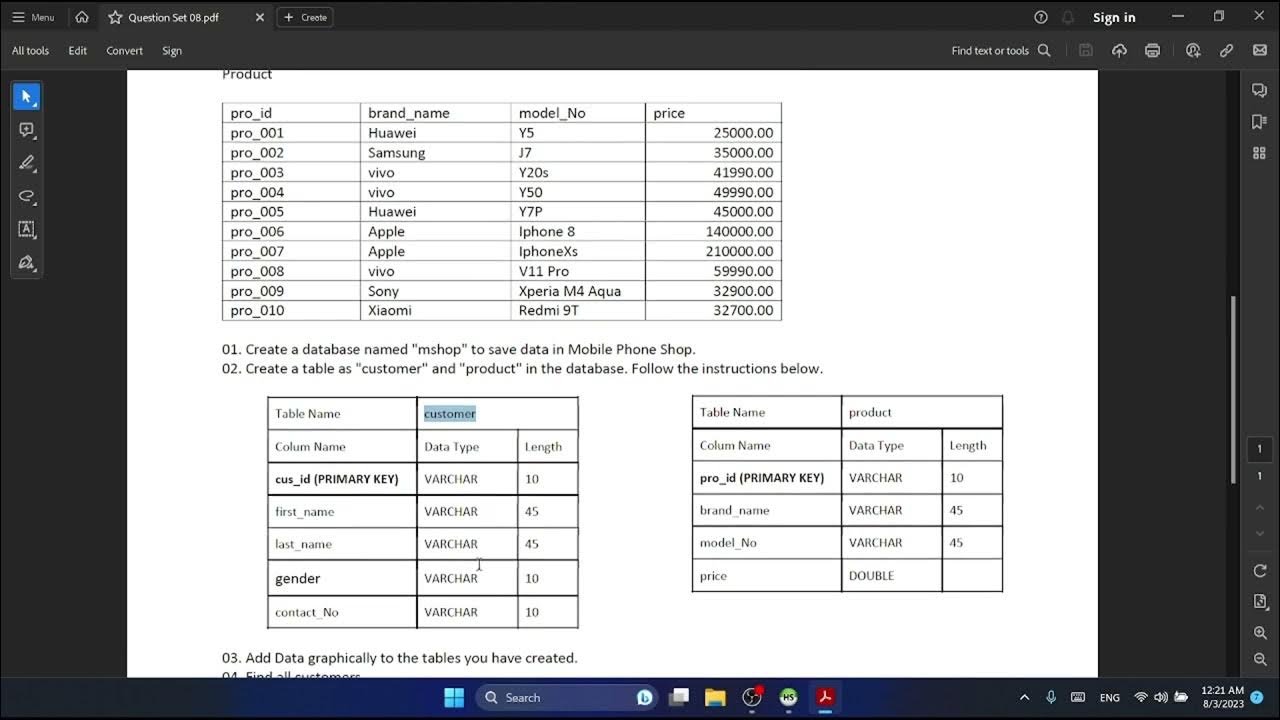1280x720 pixels.
Task: Open the Edit menu
Action: (x=78, y=50)
